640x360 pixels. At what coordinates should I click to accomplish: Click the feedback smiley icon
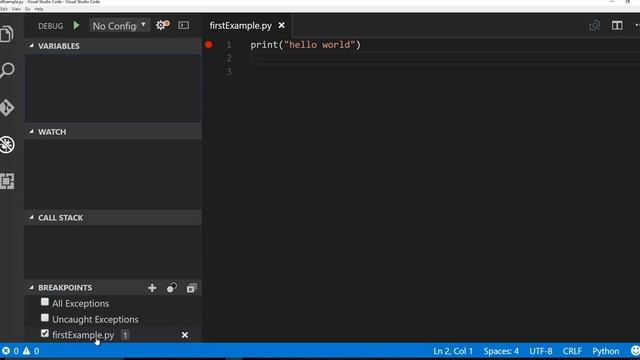pyautogui.click(x=635, y=351)
